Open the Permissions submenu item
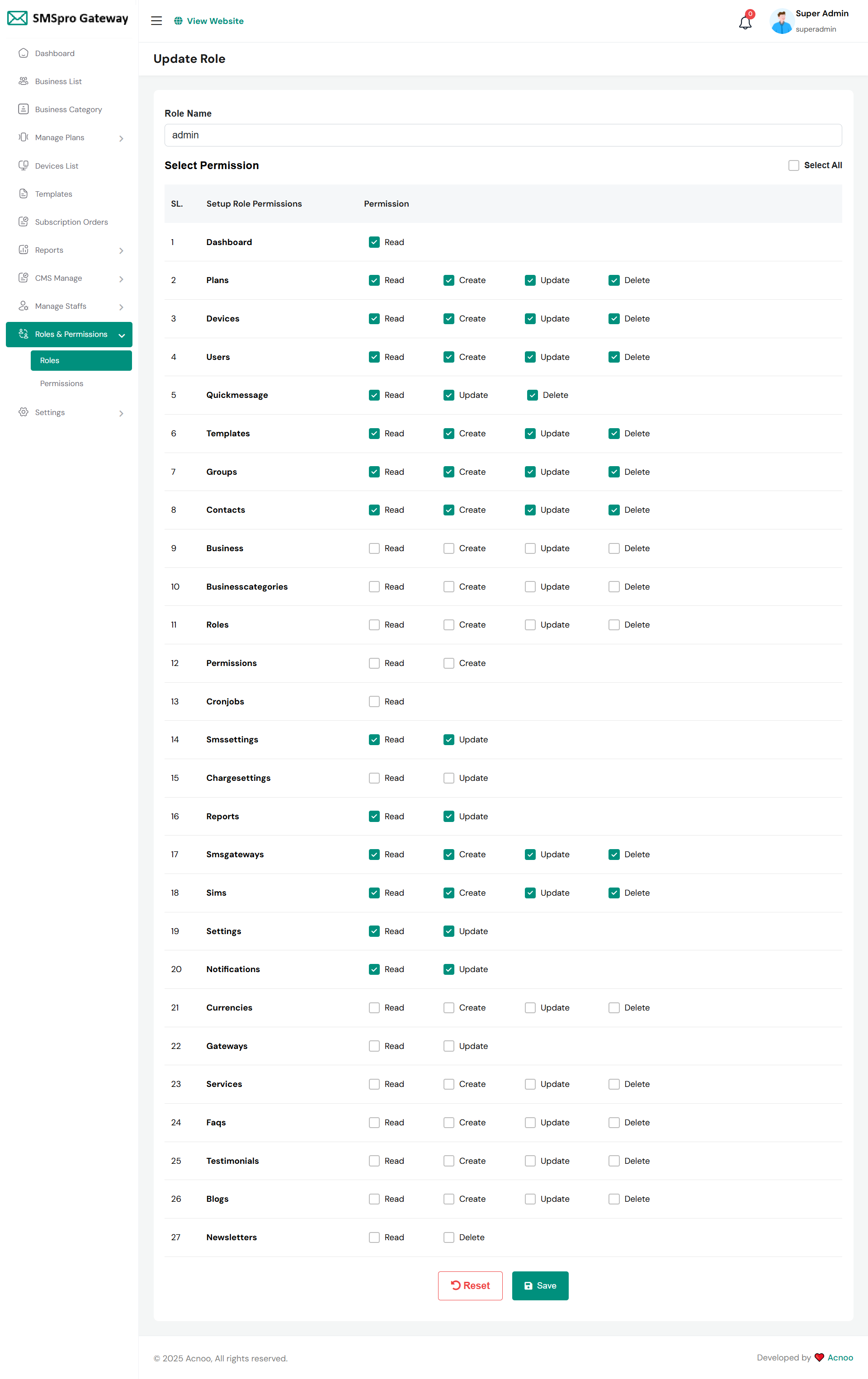 (x=62, y=384)
